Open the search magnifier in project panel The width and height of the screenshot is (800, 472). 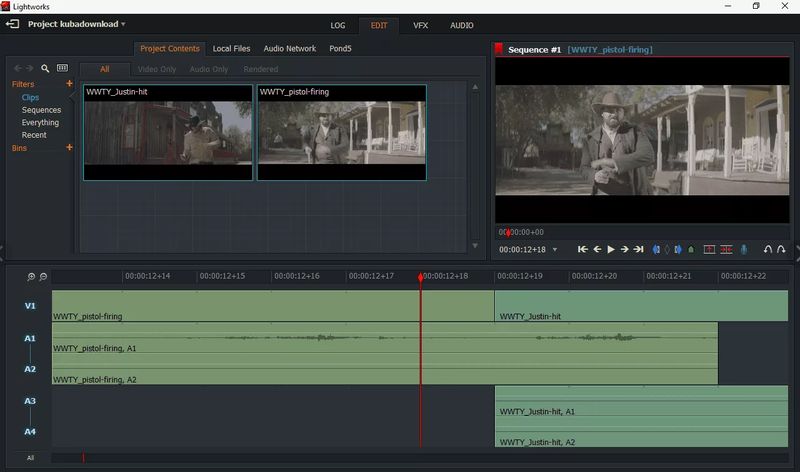click(x=45, y=69)
